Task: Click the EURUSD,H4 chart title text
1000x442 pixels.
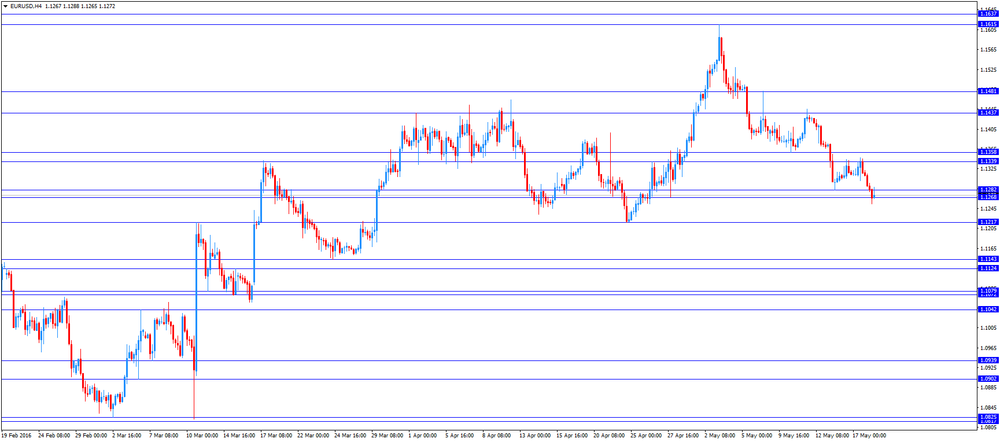Action: pos(26,6)
